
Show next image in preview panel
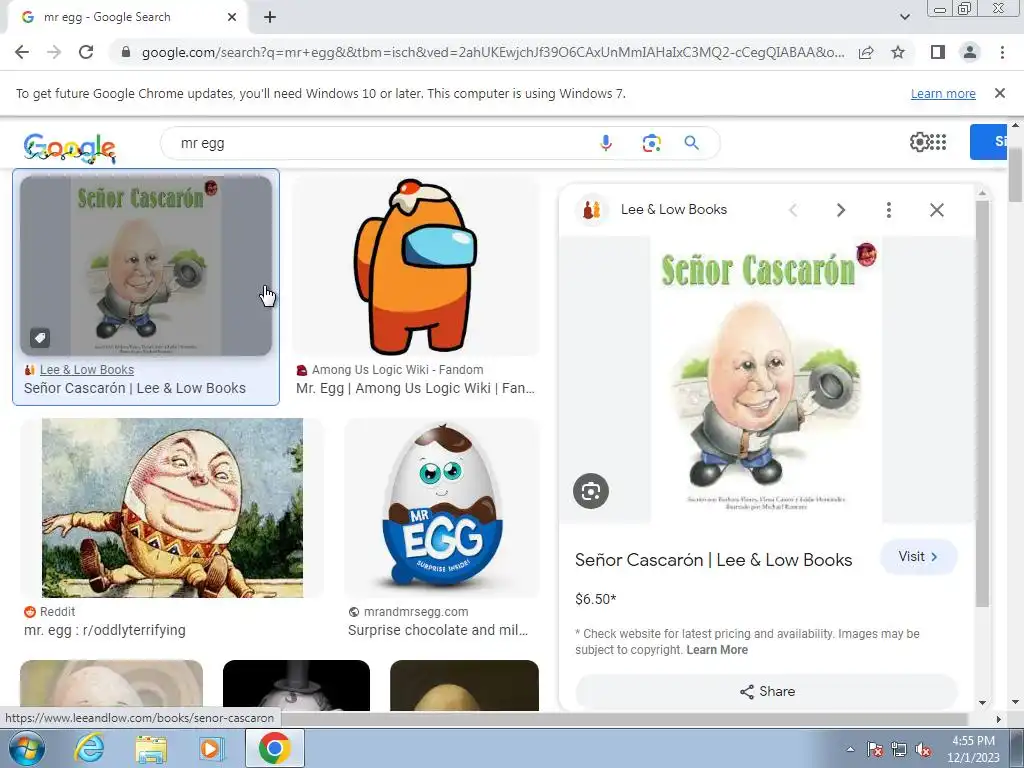coord(840,210)
